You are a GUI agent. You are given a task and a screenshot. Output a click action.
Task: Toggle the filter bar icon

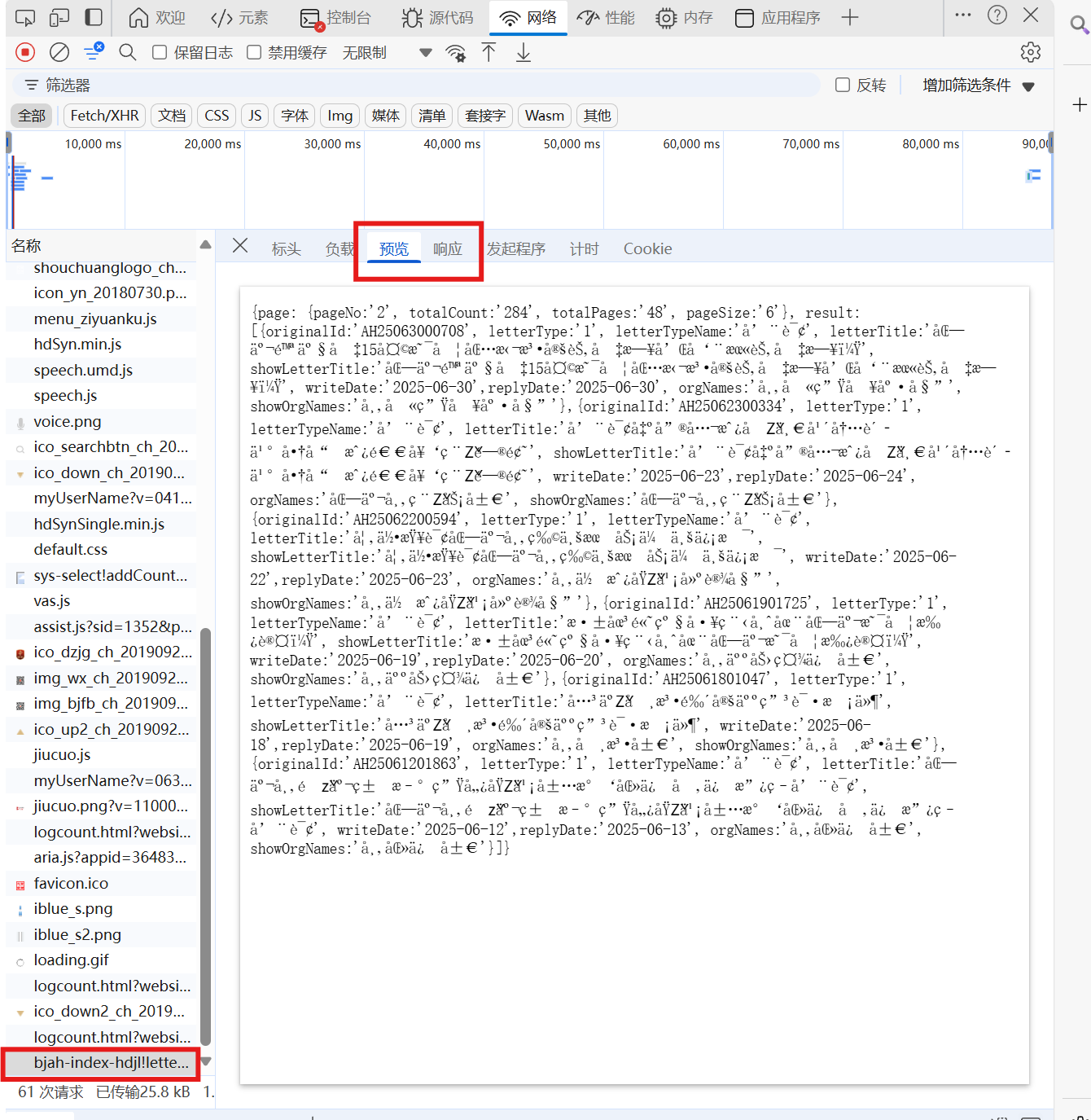94,52
